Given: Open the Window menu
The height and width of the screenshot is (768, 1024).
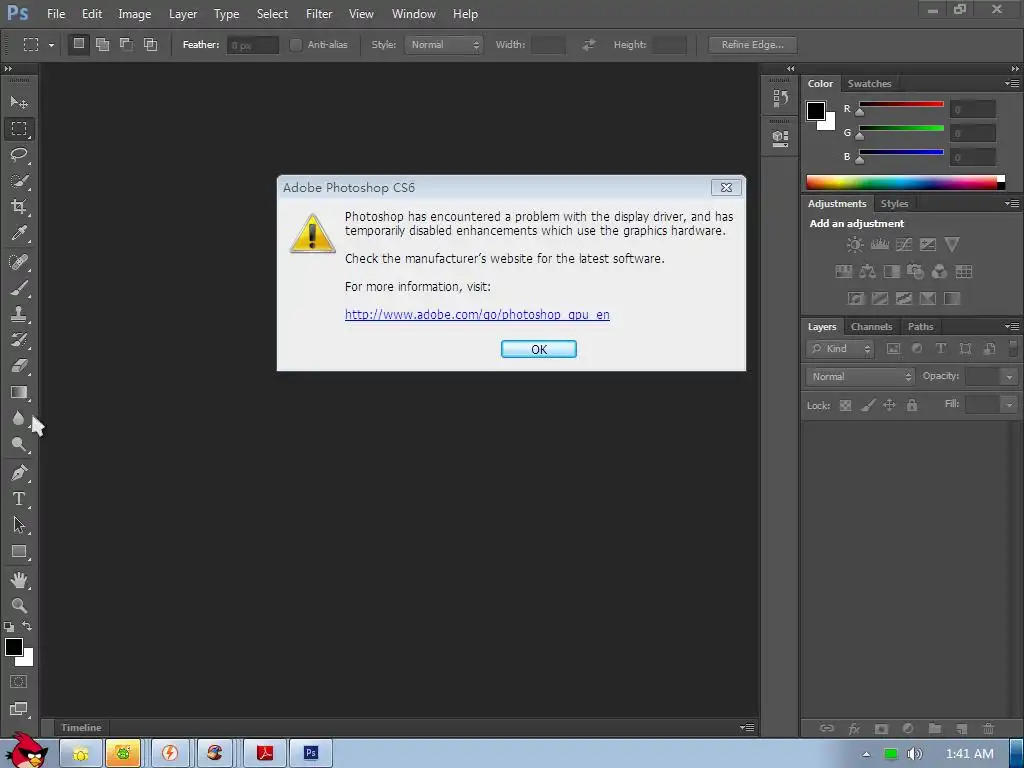Looking at the screenshot, I should [x=413, y=14].
